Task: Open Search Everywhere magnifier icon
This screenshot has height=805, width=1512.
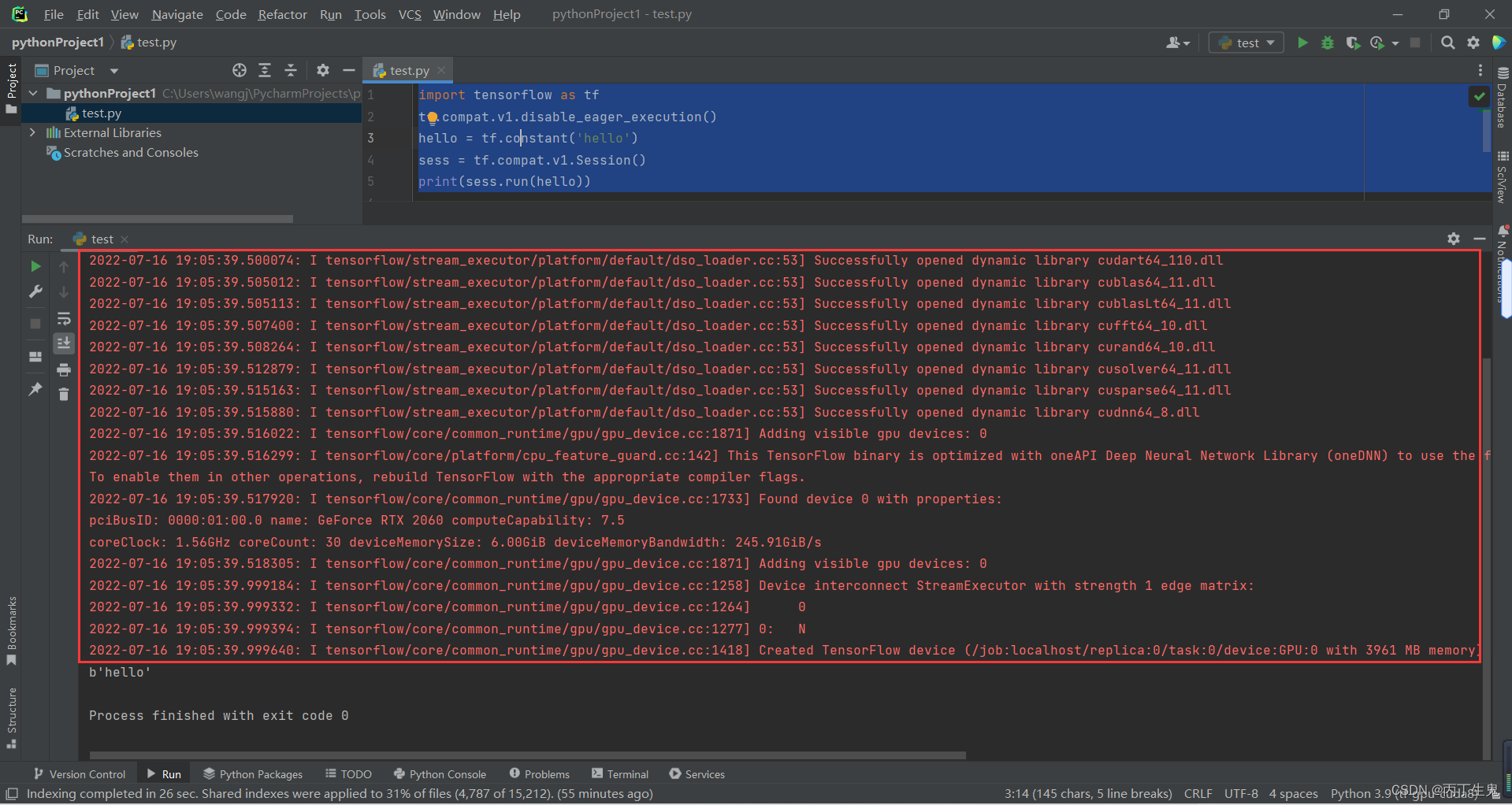Action: (1447, 43)
